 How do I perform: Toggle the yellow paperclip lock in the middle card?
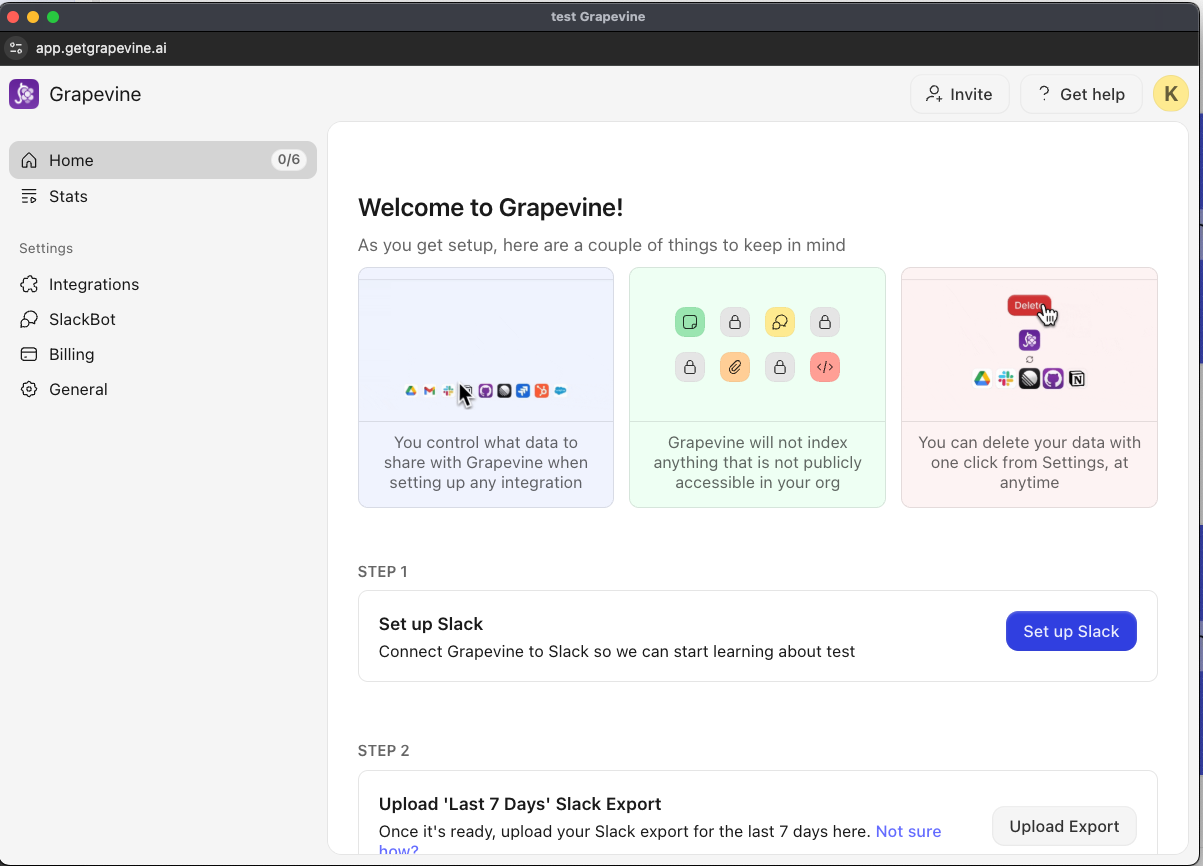[x=735, y=367]
